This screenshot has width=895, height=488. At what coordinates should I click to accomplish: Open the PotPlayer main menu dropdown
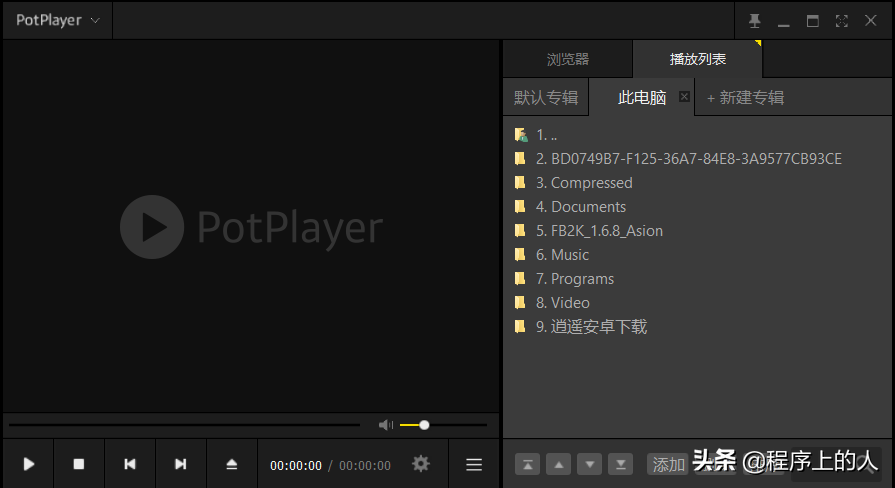point(57,21)
